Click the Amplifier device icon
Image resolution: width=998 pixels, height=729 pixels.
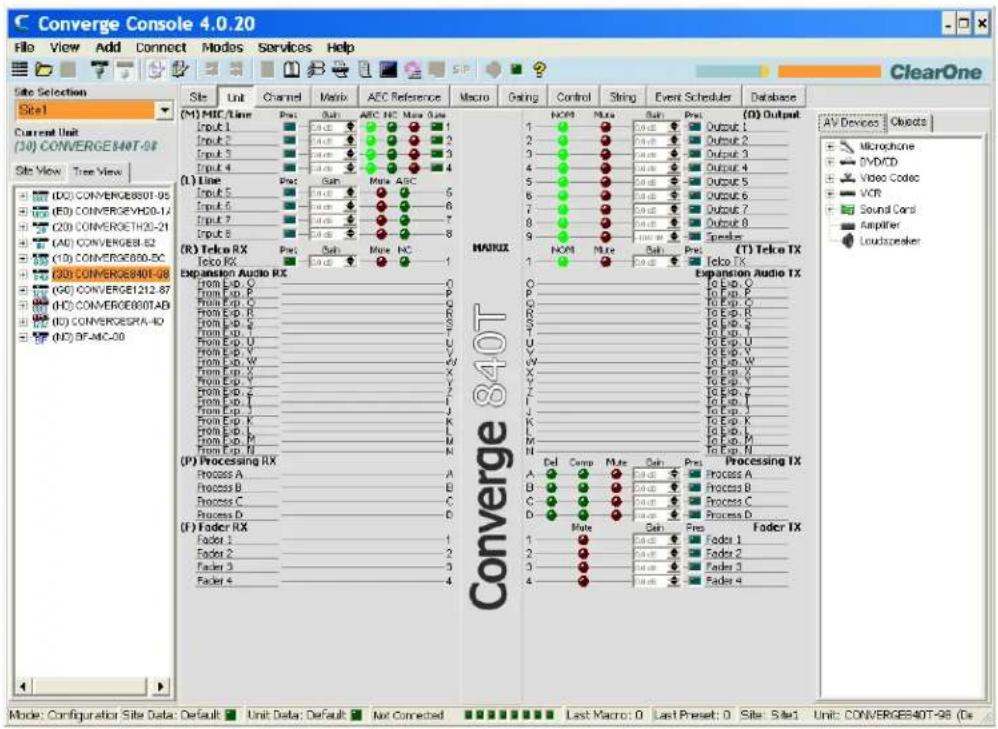coord(847,225)
